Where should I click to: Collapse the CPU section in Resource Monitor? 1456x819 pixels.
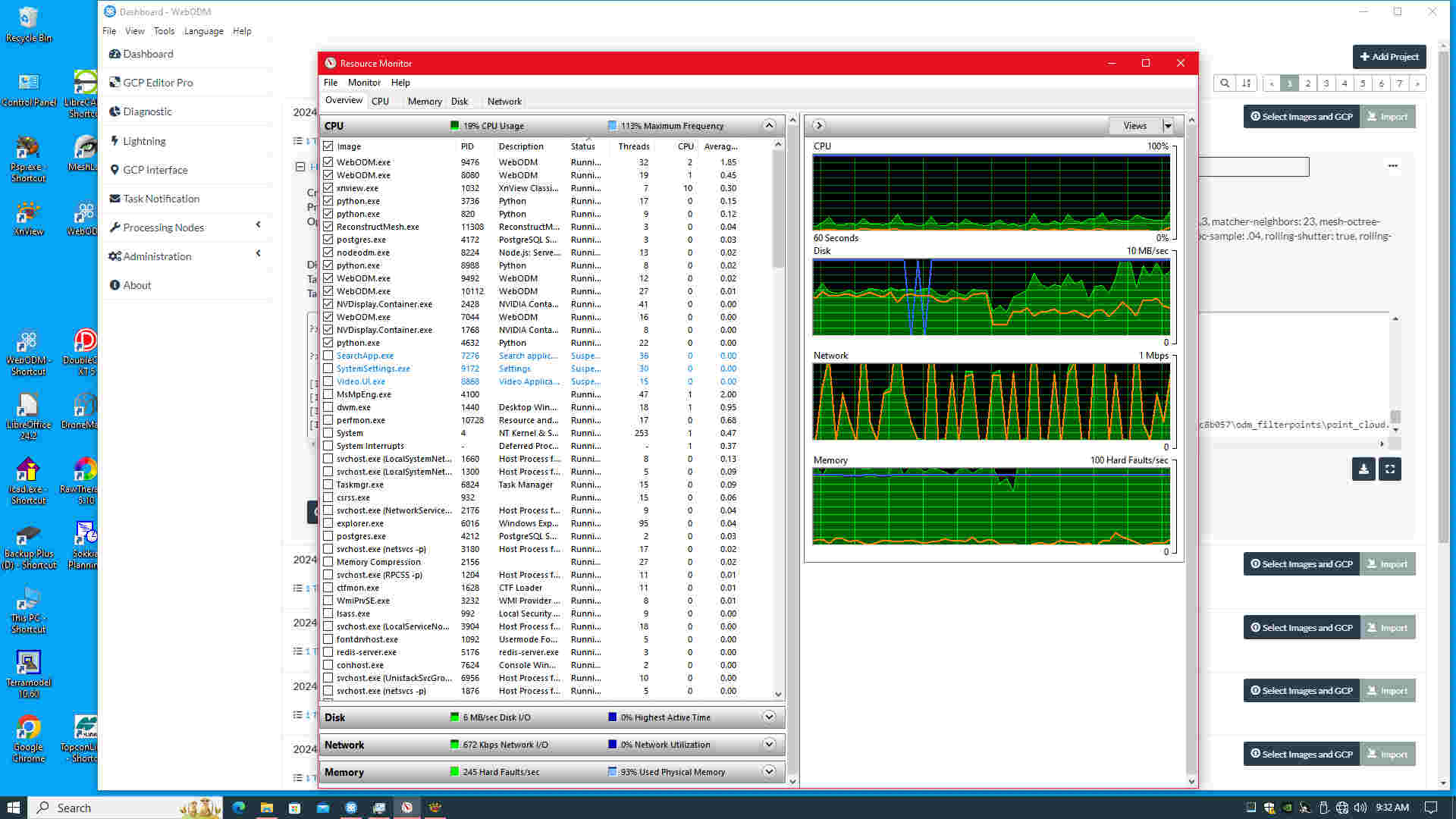click(x=769, y=126)
